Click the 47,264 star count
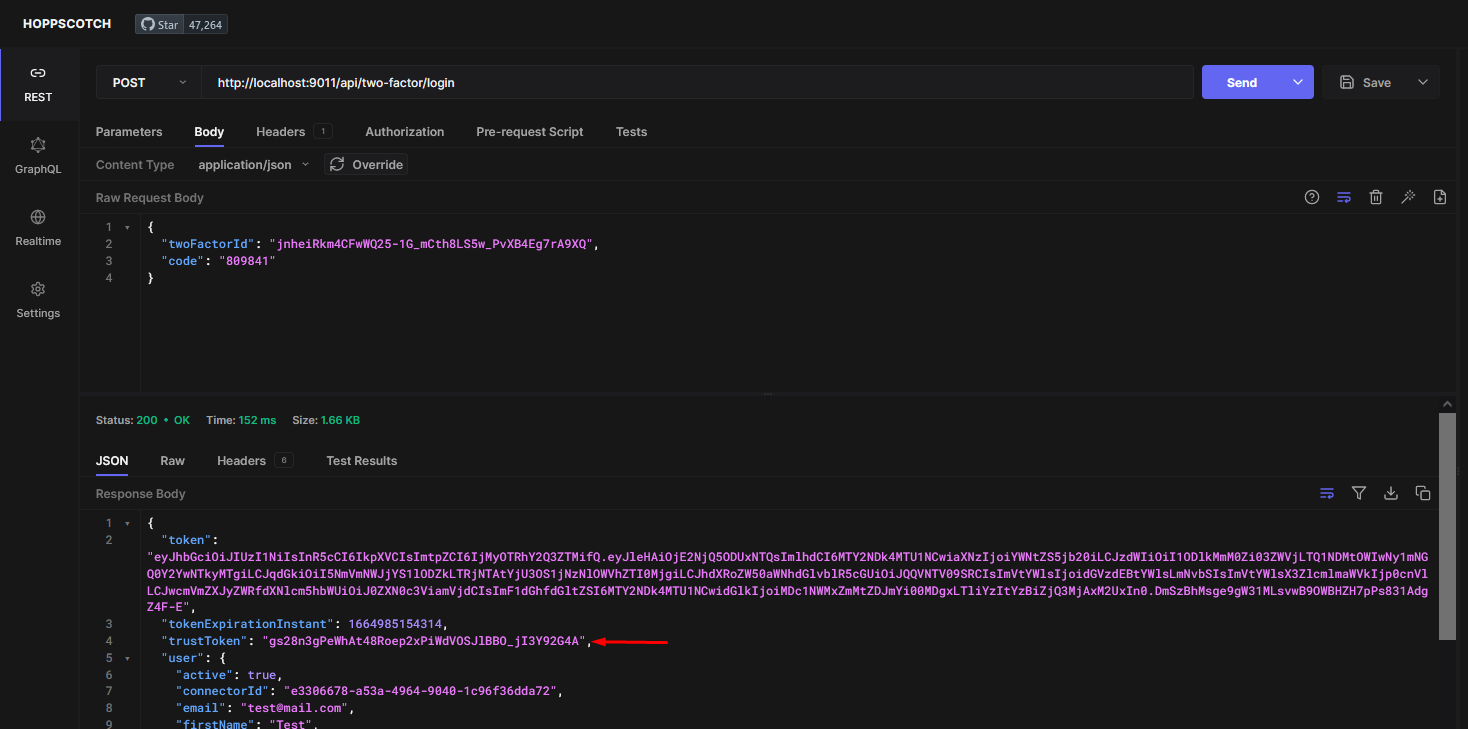The image size is (1468, 729). coord(205,24)
